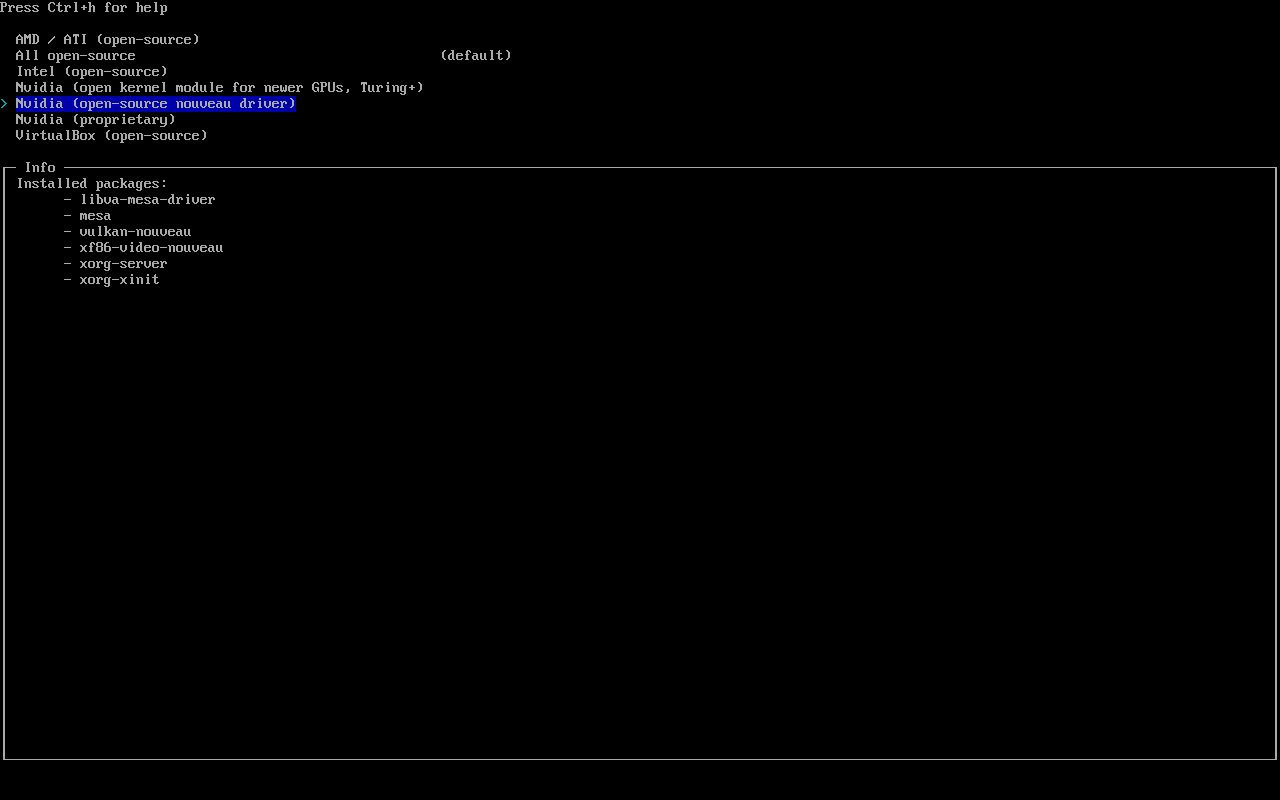Click the xf86-video-nouveau package entry

[x=151, y=247]
